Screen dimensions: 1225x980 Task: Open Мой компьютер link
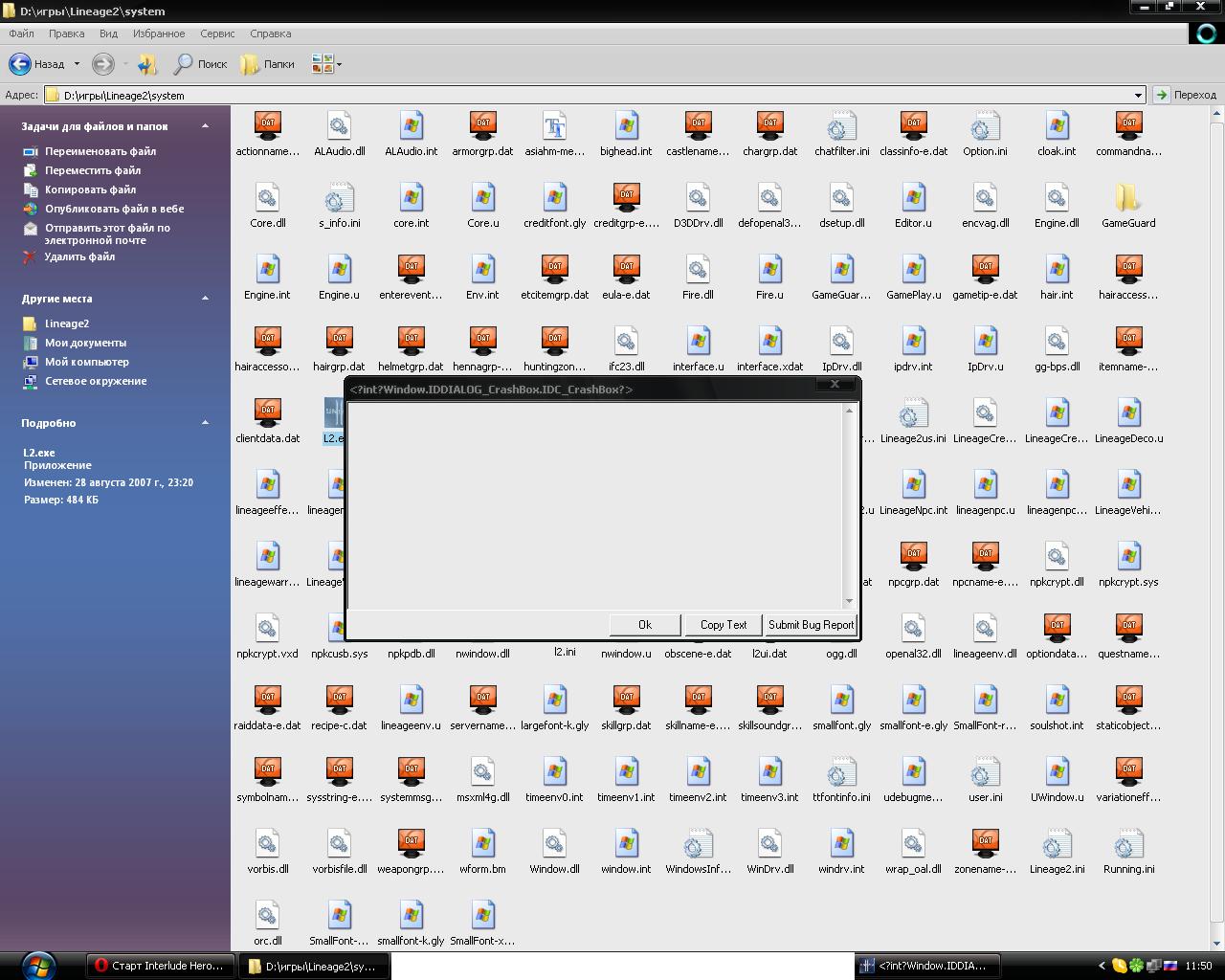coord(87,362)
